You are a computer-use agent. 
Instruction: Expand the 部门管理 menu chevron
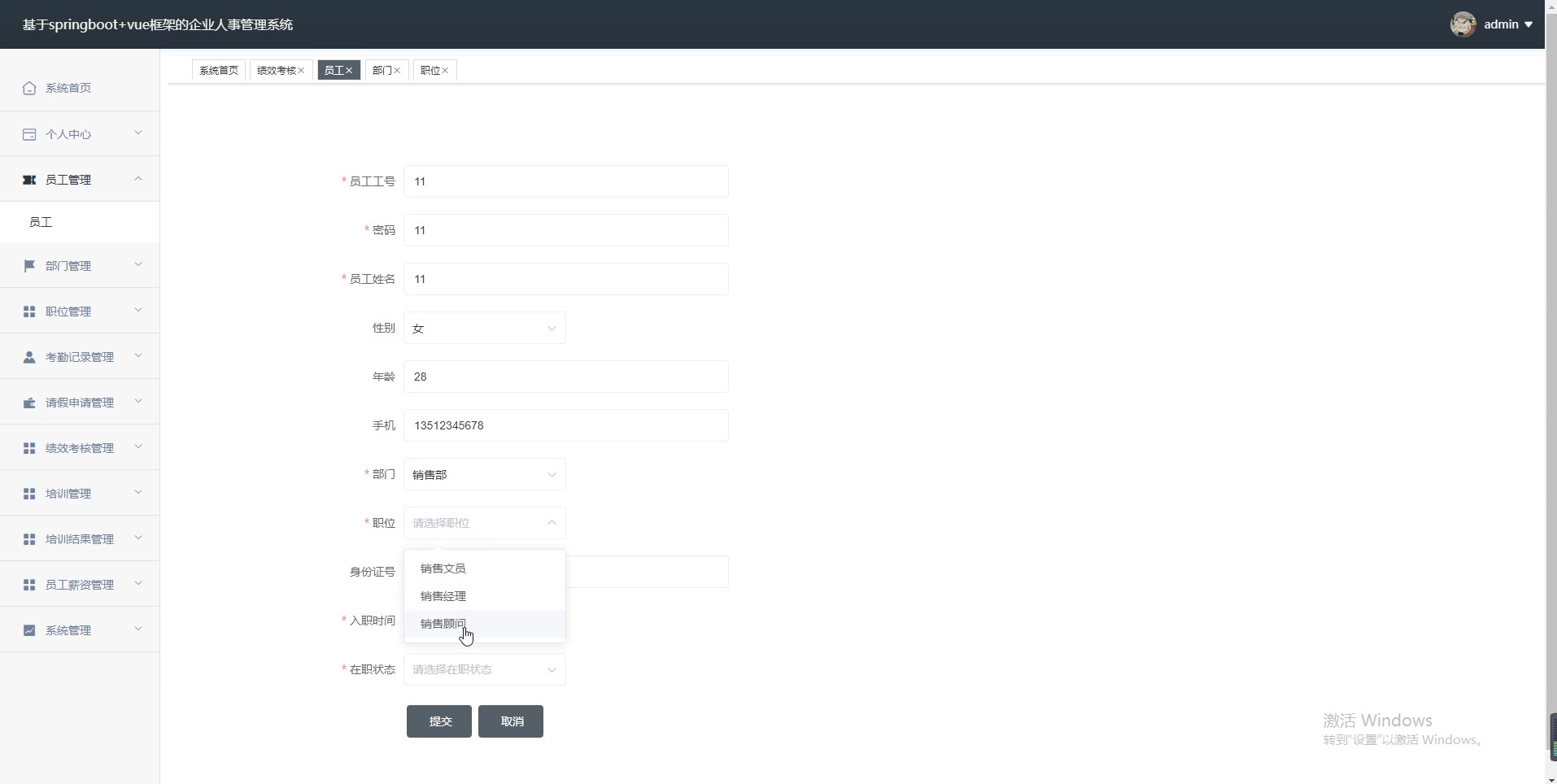click(x=137, y=264)
